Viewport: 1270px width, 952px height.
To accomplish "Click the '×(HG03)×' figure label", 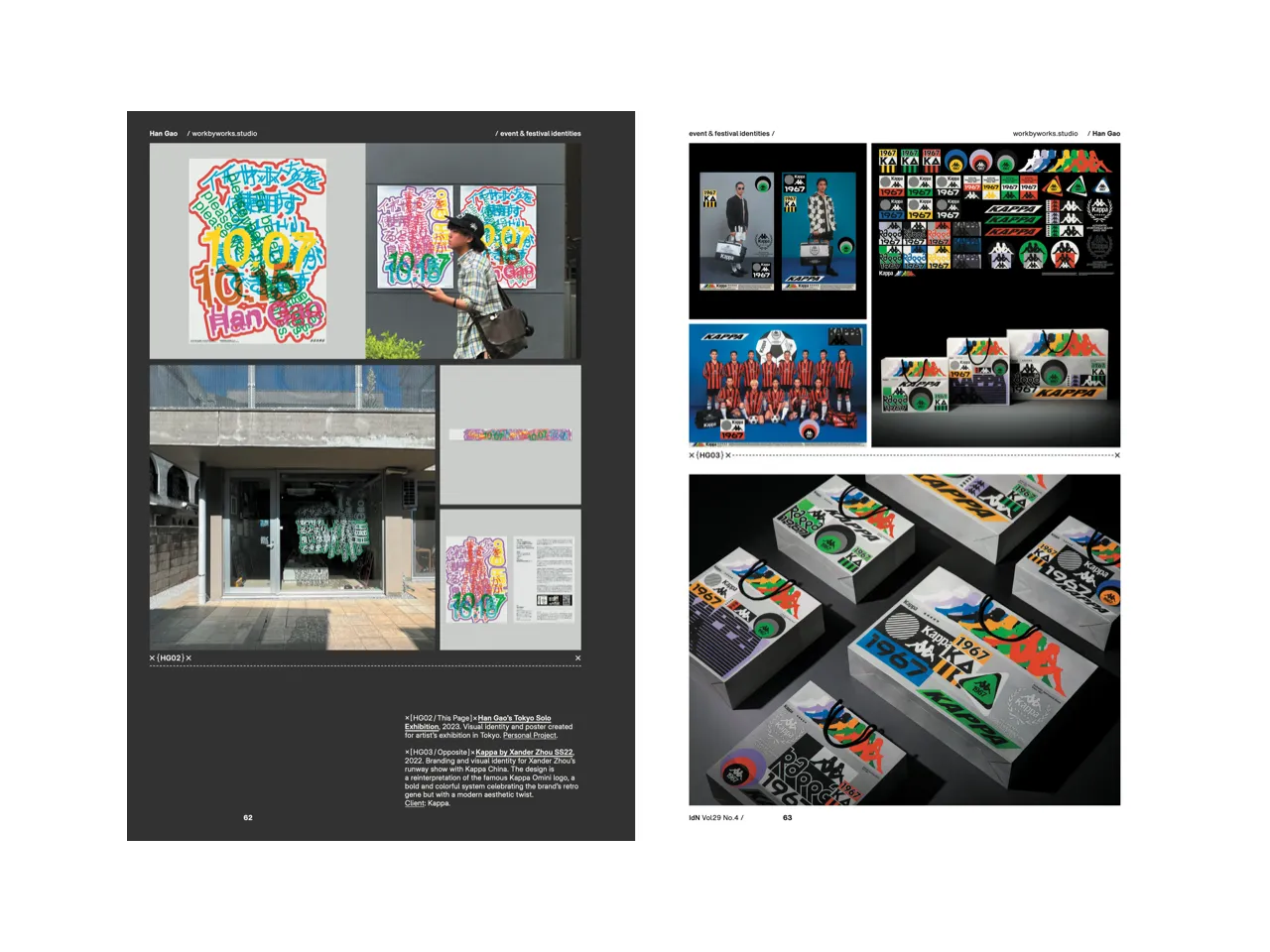I will [709, 455].
